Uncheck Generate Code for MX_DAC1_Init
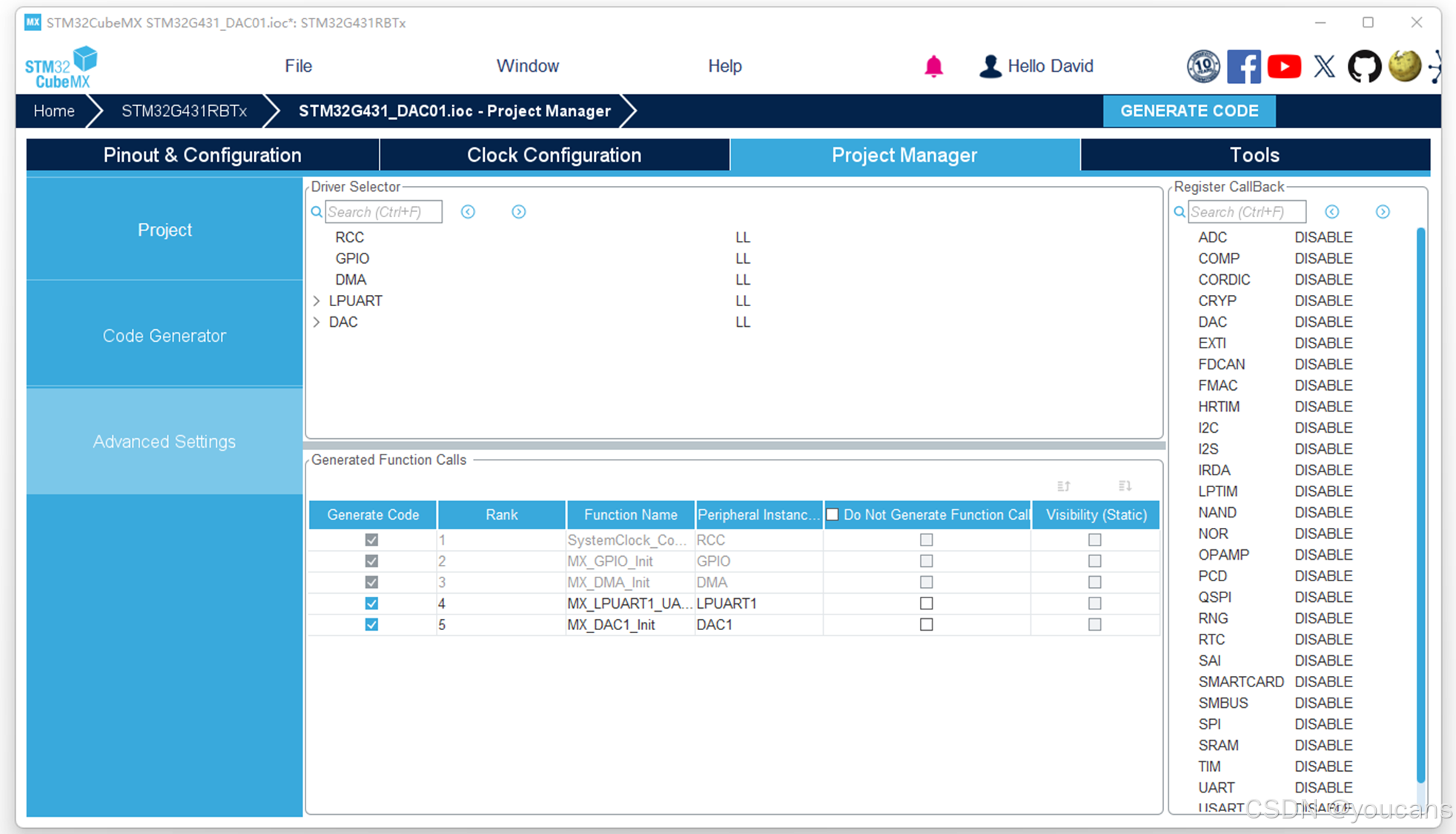Screen dimensions: 1456x834 coord(371,625)
